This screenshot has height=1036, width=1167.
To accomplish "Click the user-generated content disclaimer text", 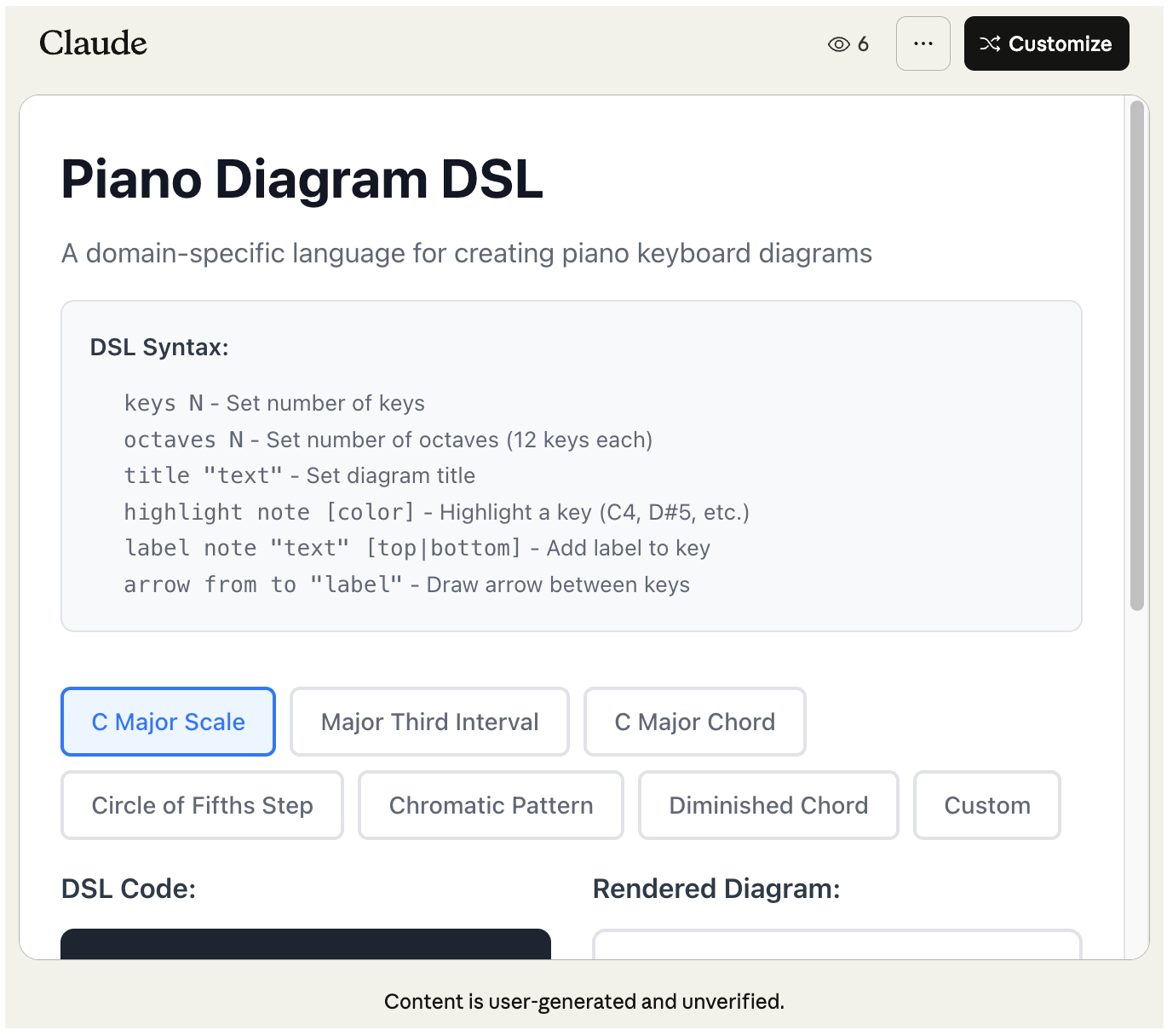I will 583,1001.
